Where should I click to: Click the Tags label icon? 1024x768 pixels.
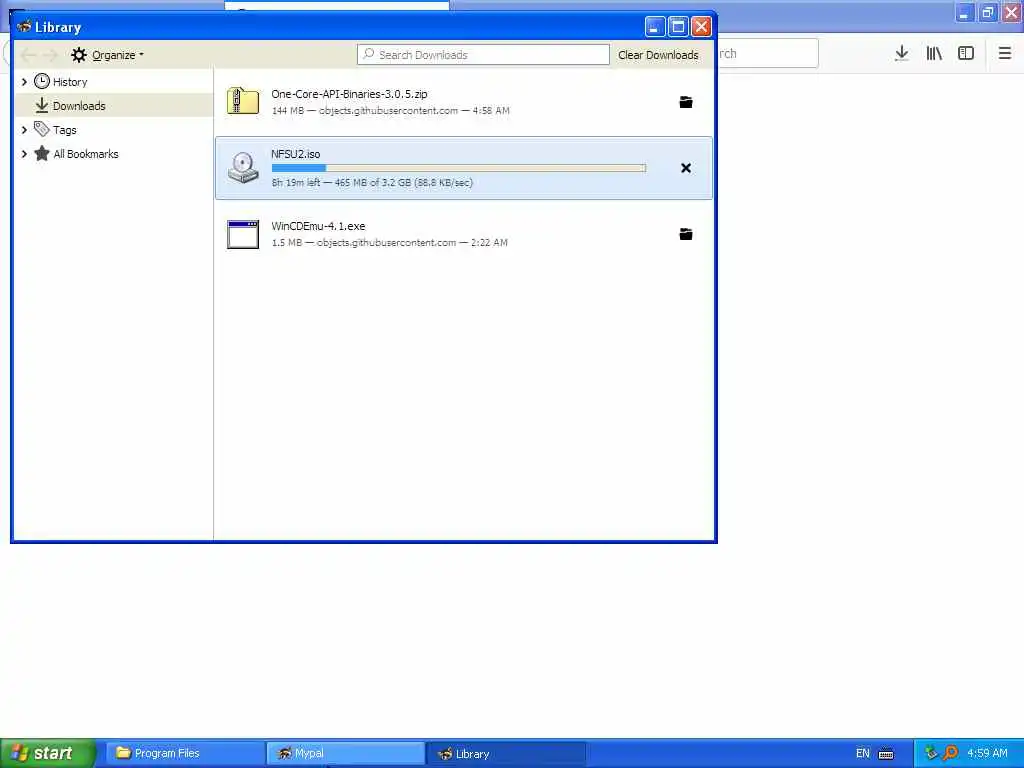pyautogui.click(x=42, y=129)
